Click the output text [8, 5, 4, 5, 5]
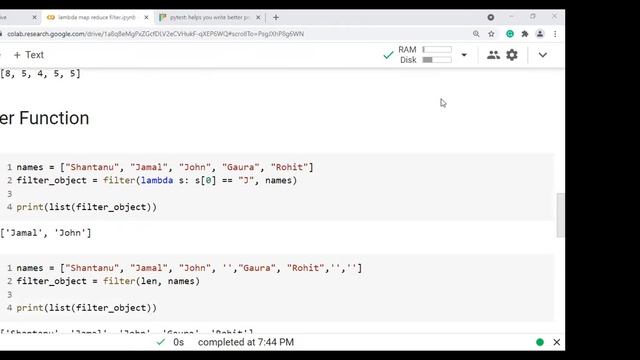Screen dimensions: 640x360 [40, 73]
